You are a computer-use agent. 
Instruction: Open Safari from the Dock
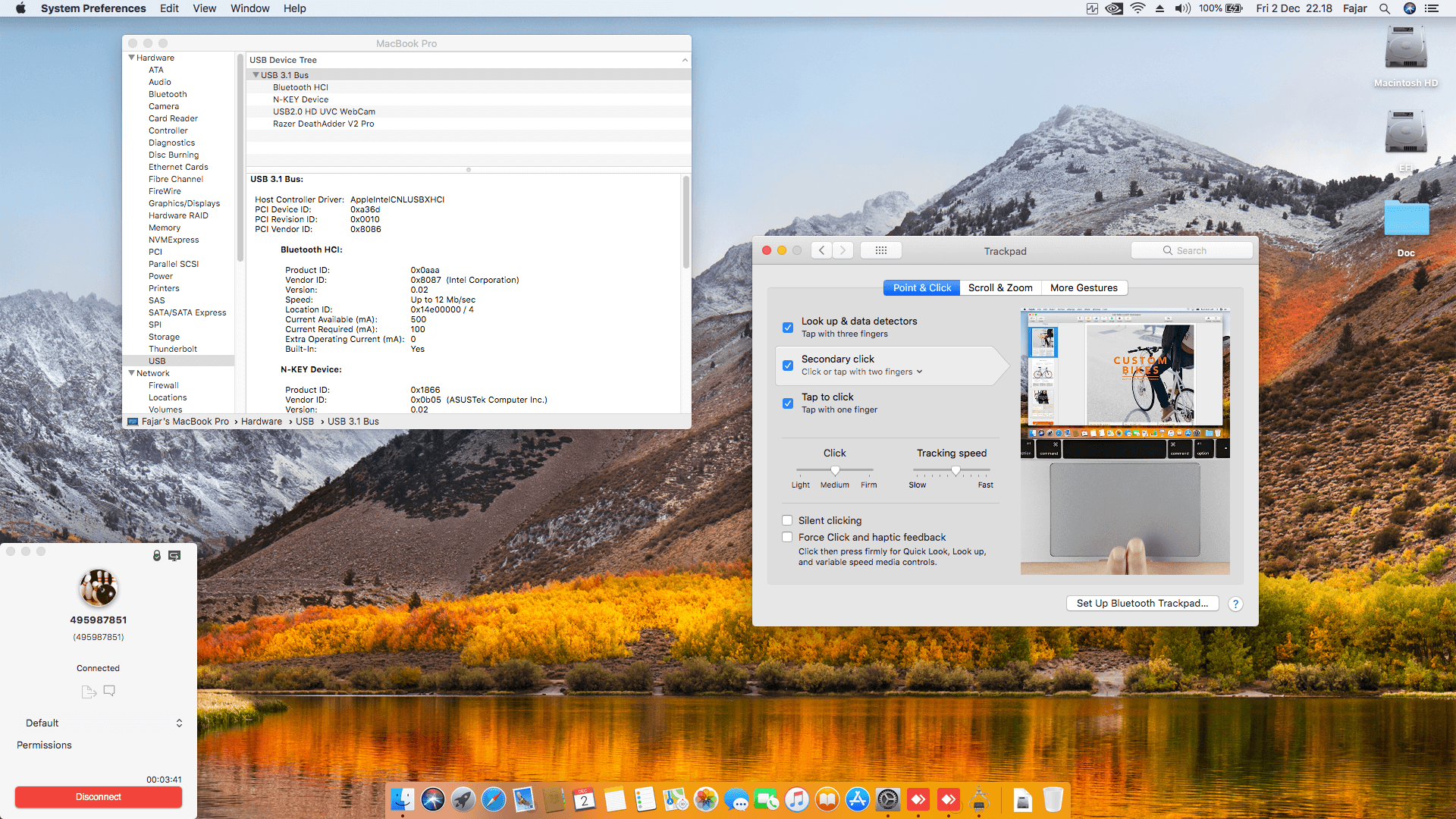(494, 799)
